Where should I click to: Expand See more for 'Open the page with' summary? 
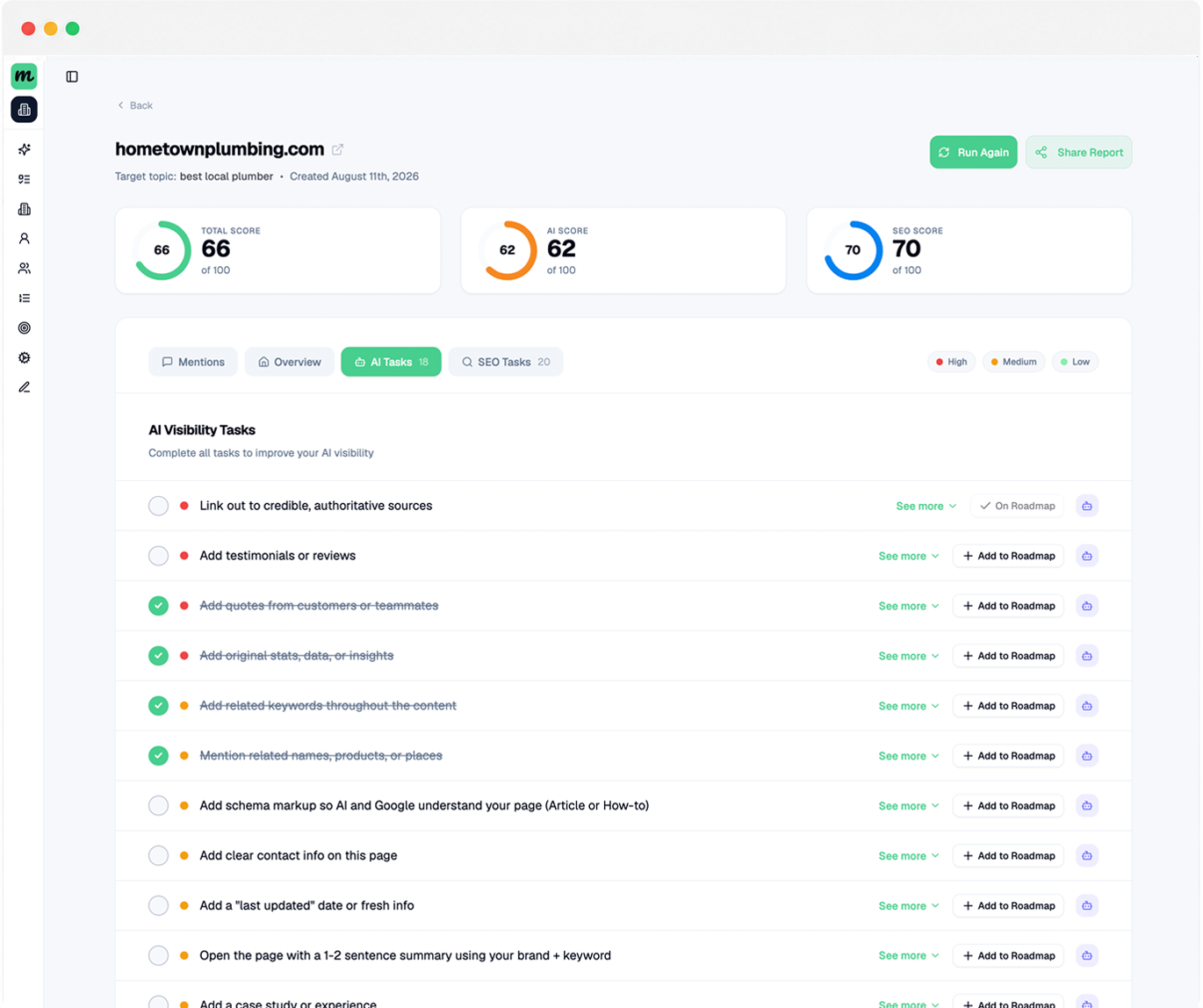tap(909, 957)
